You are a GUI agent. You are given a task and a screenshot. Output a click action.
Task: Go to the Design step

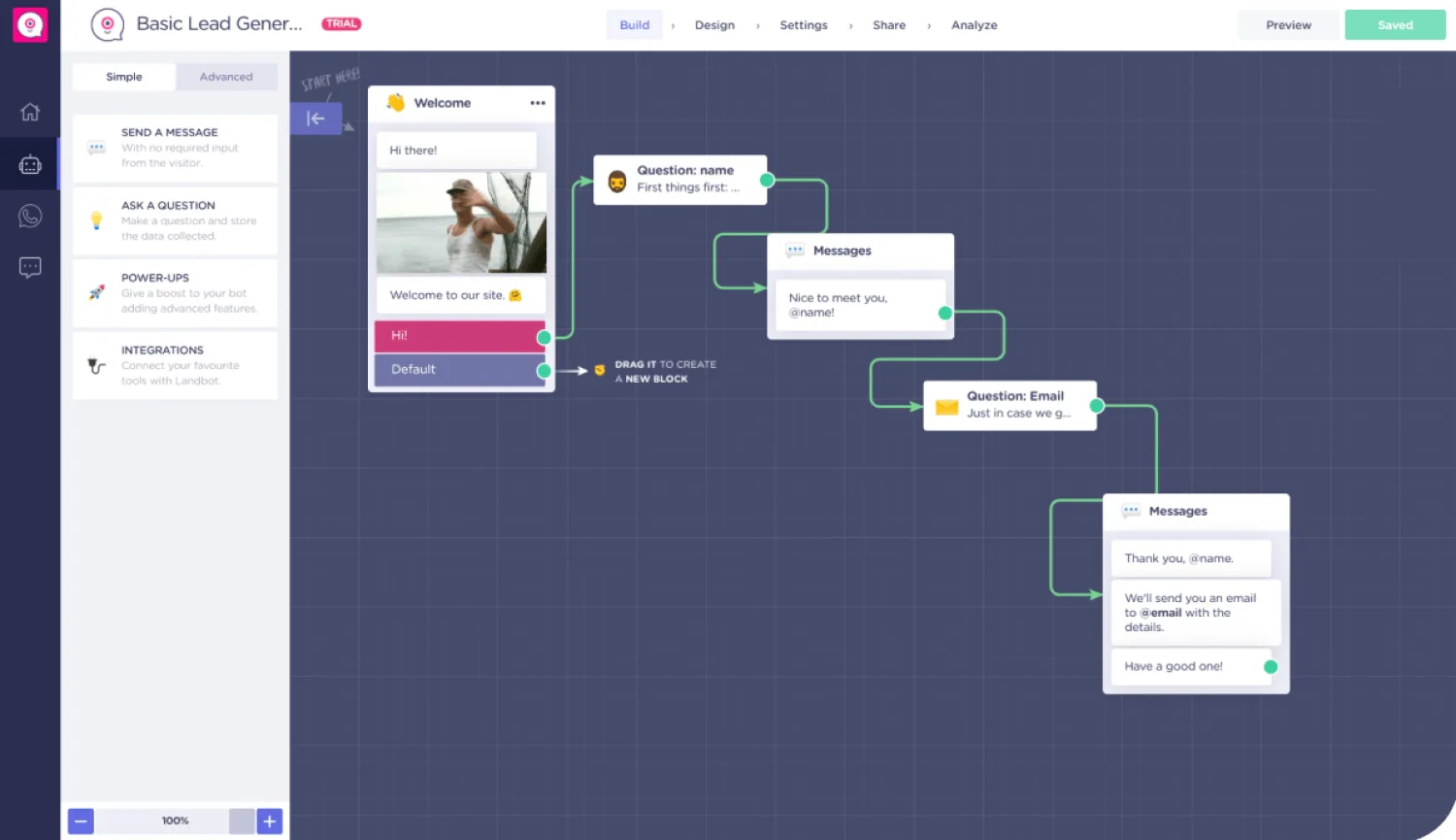click(714, 25)
